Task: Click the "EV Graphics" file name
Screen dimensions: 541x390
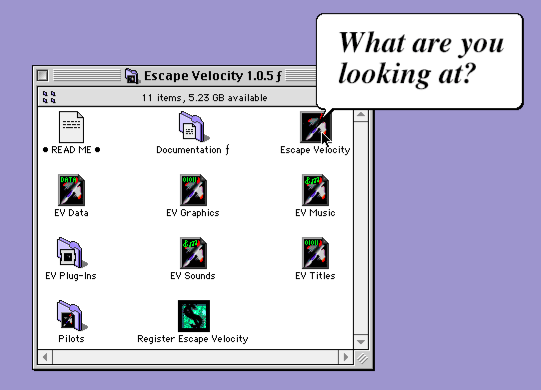Action: [x=193, y=213]
